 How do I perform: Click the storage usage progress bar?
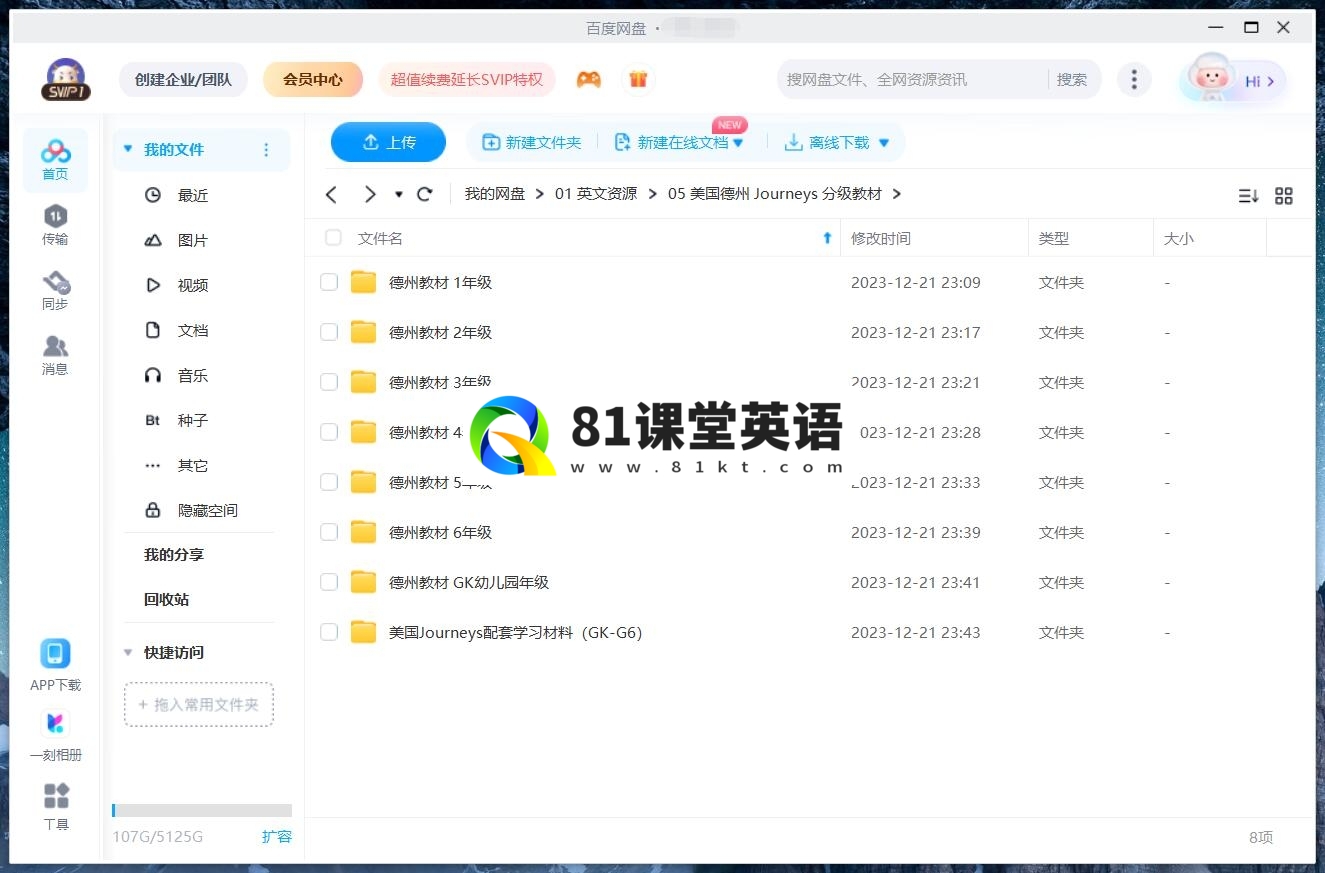[x=202, y=810]
